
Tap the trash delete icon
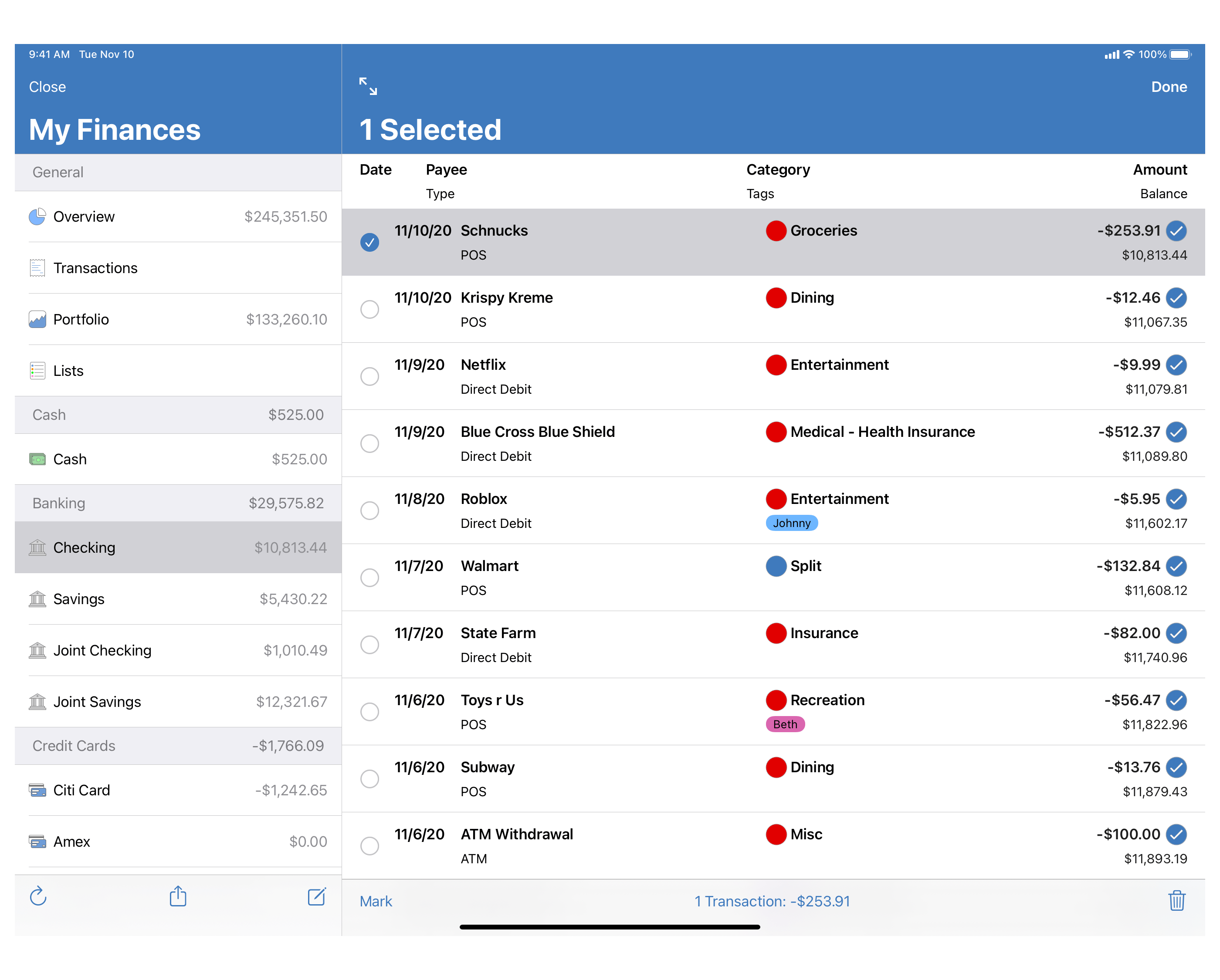pos(1176,900)
